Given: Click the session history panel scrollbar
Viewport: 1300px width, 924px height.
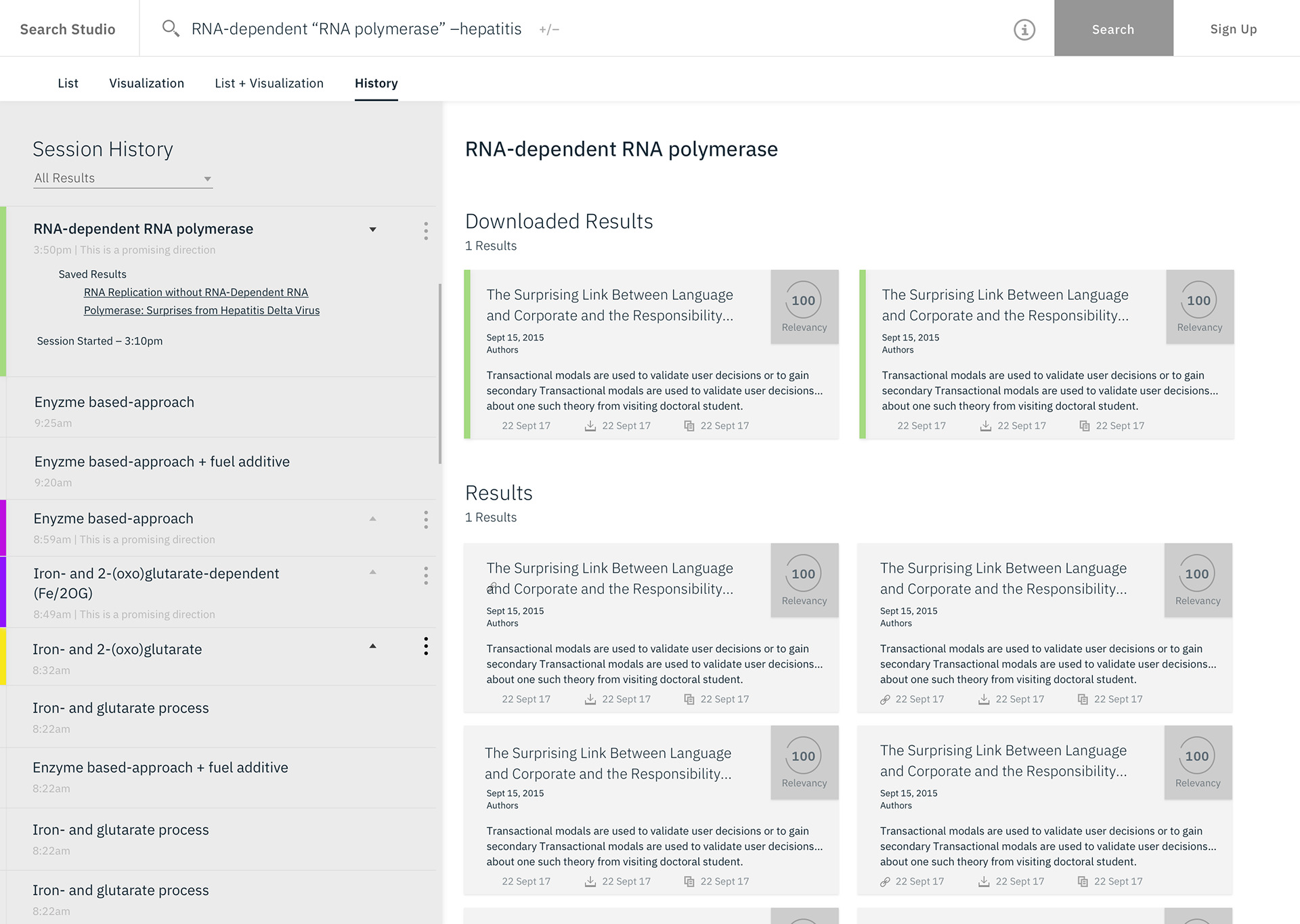Looking at the screenshot, I should [440, 374].
